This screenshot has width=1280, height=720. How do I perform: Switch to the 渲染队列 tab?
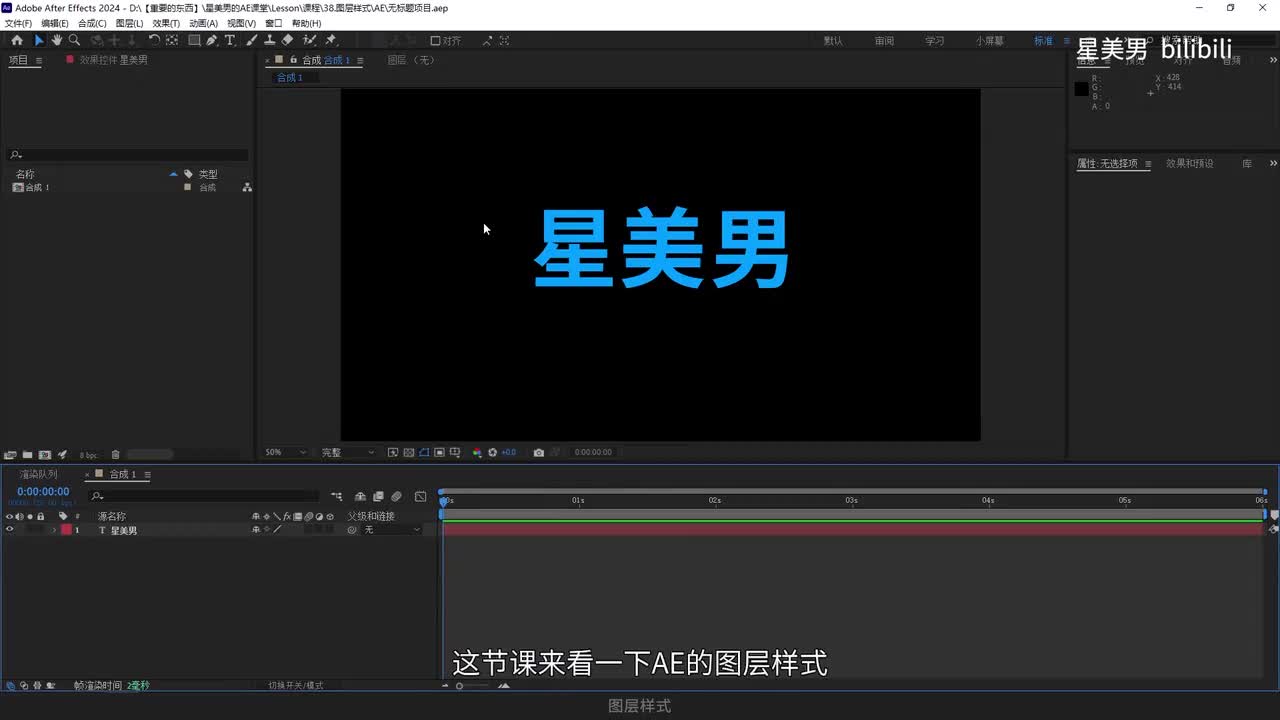click(x=39, y=474)
